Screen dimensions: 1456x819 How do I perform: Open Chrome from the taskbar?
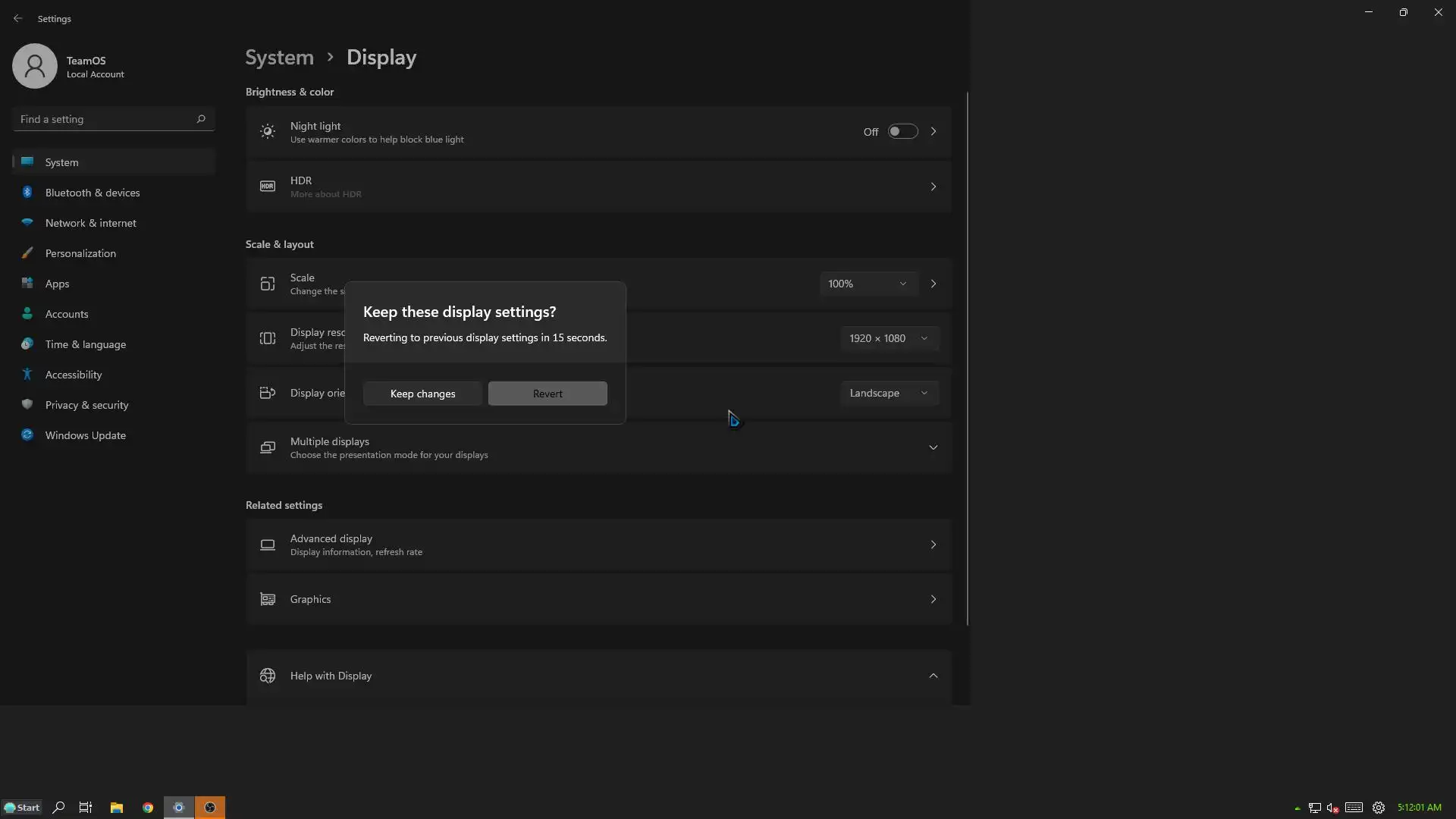[x=148, y=808]
